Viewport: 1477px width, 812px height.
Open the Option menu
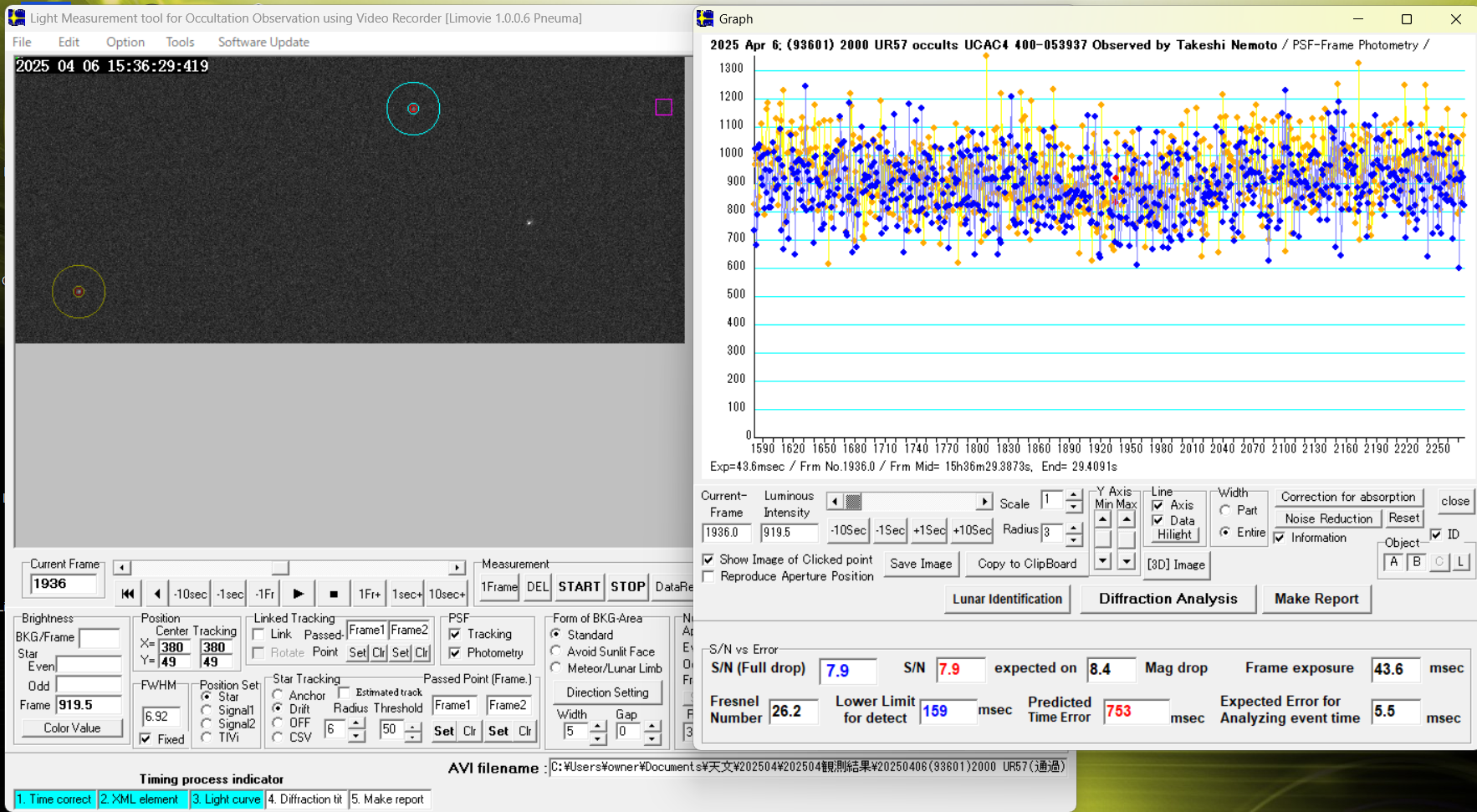[125, 42]
